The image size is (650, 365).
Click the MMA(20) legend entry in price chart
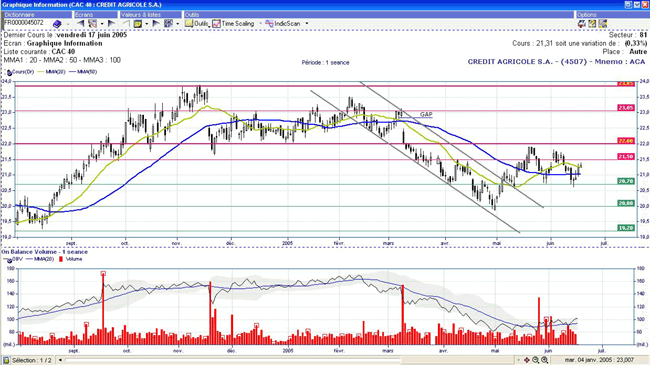pos(51,72)
